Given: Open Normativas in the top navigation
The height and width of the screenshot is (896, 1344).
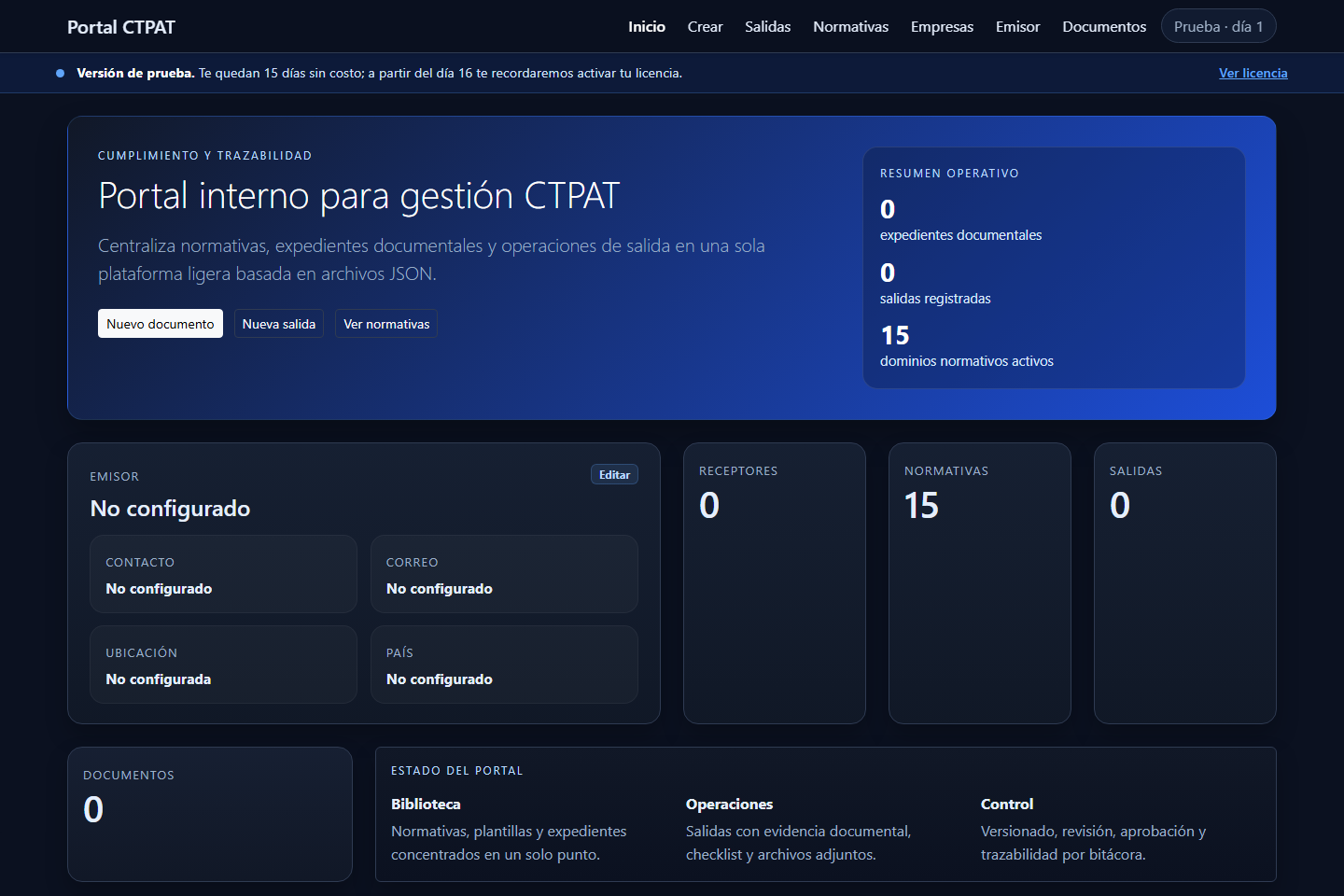Looking at the screenshot, I should coord(850,26).
